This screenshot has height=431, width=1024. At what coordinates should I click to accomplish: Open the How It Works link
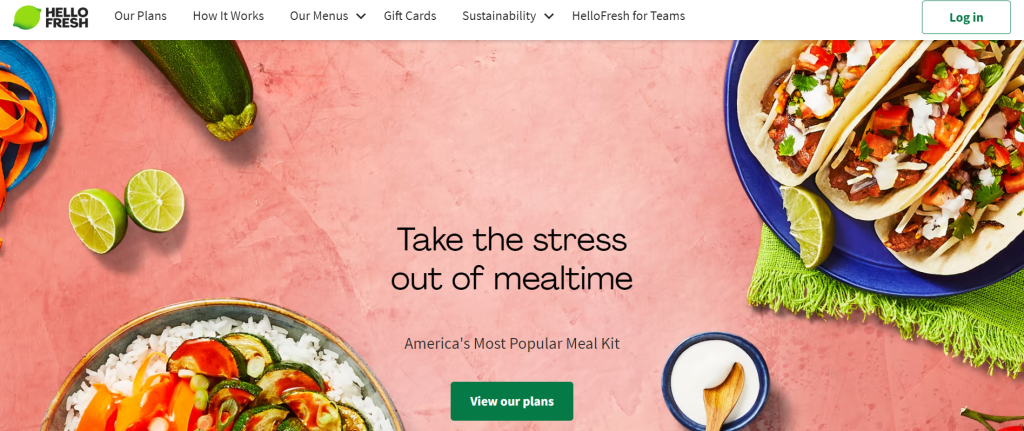coord(228,16)
